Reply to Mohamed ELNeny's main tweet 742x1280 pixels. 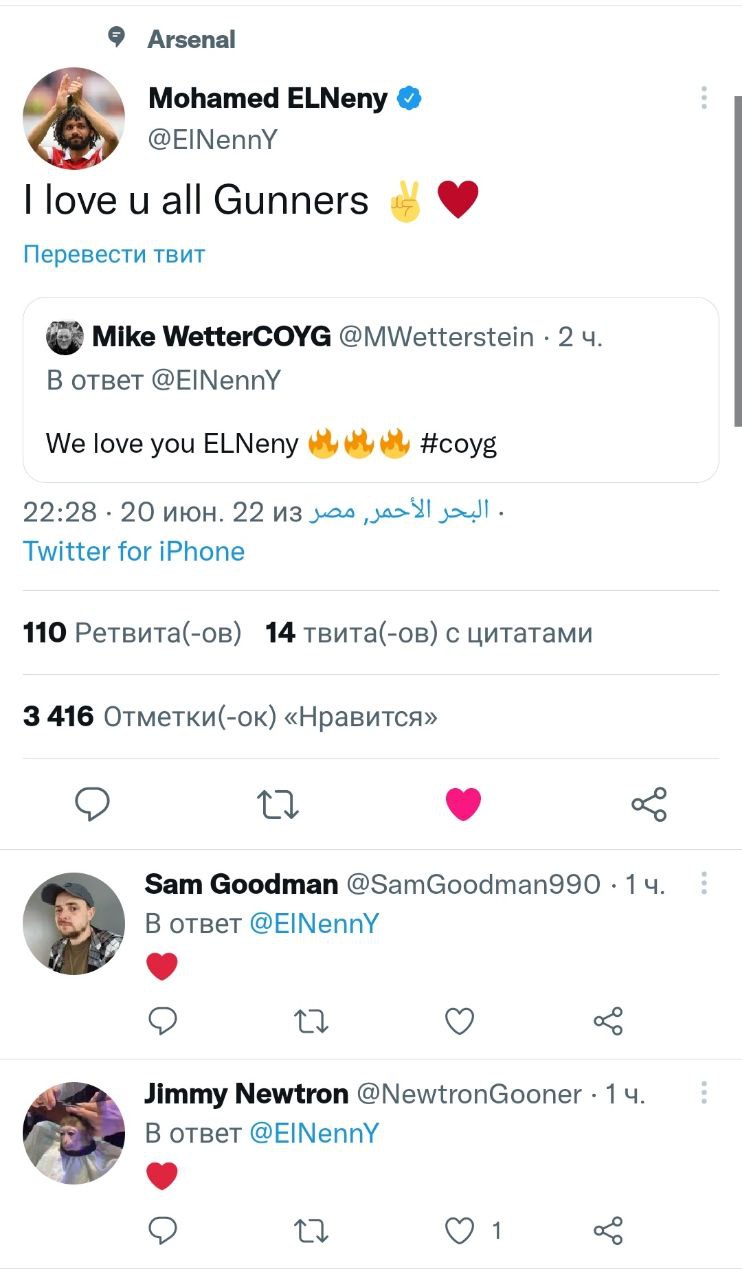(92, 803)
